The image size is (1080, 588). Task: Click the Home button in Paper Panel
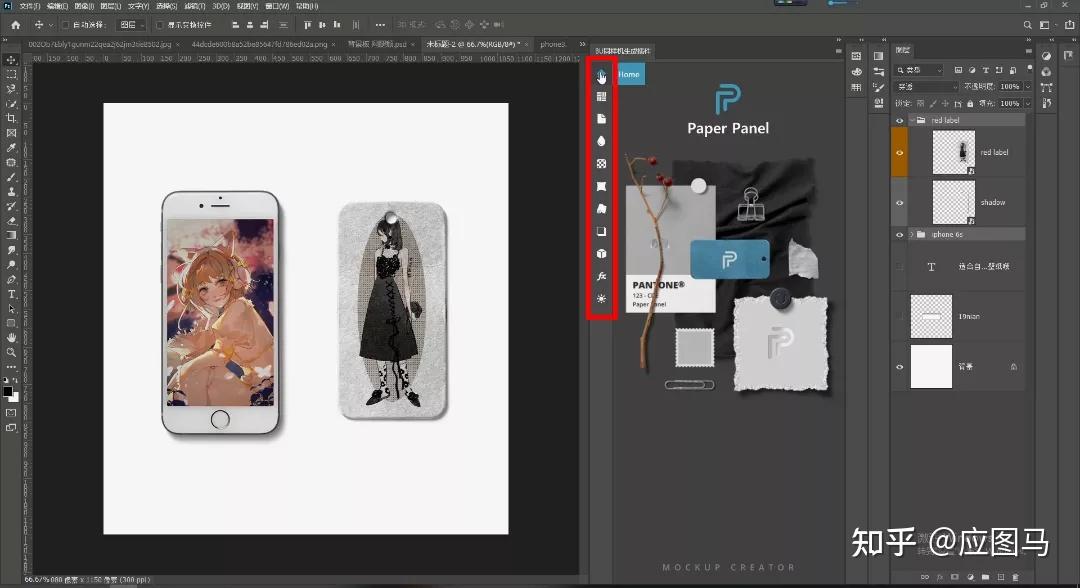pyautogui.click(x=629, y=74)
